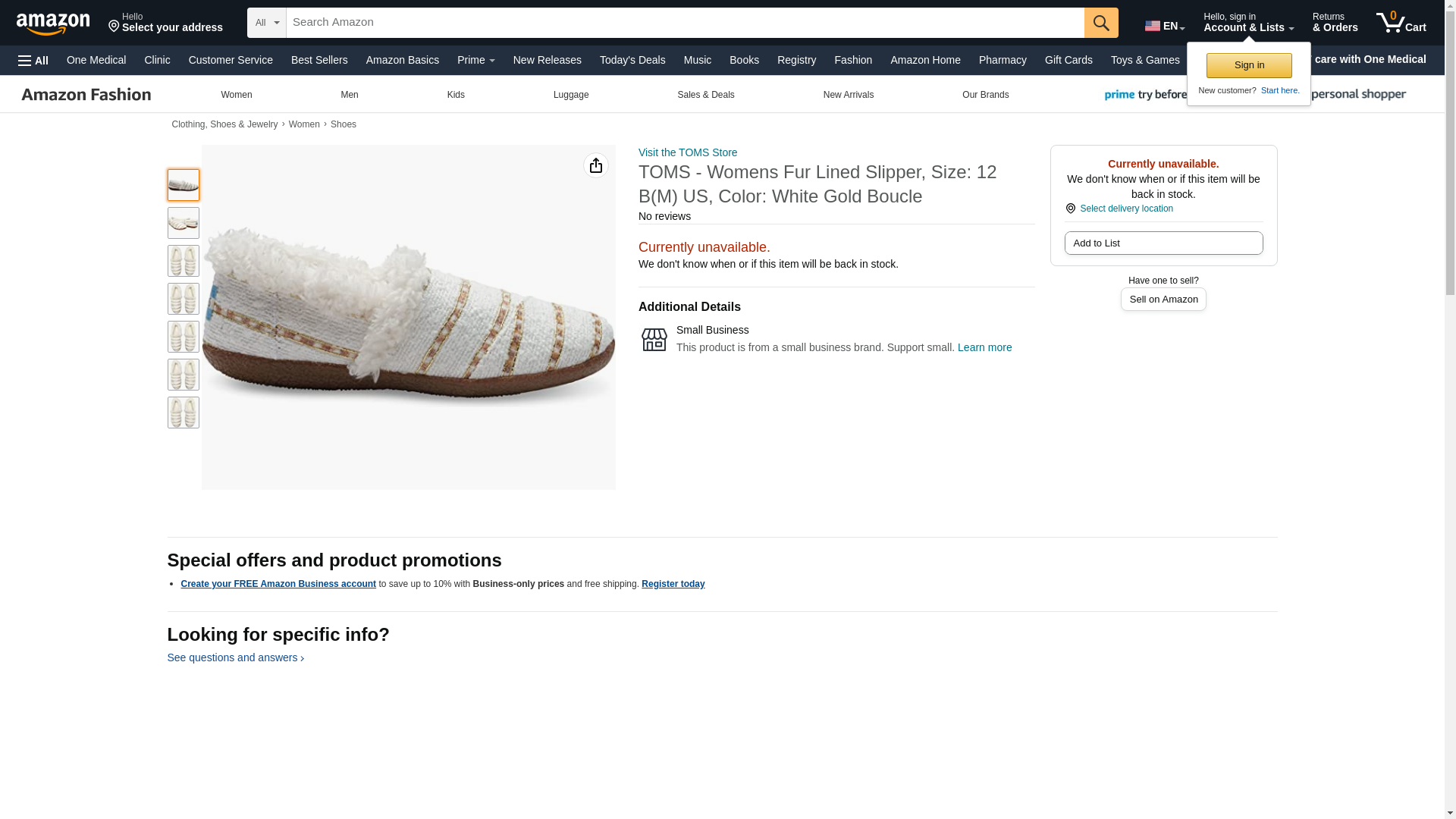
Task: Click Sell on Amazon button
Action: point(1163,300)
